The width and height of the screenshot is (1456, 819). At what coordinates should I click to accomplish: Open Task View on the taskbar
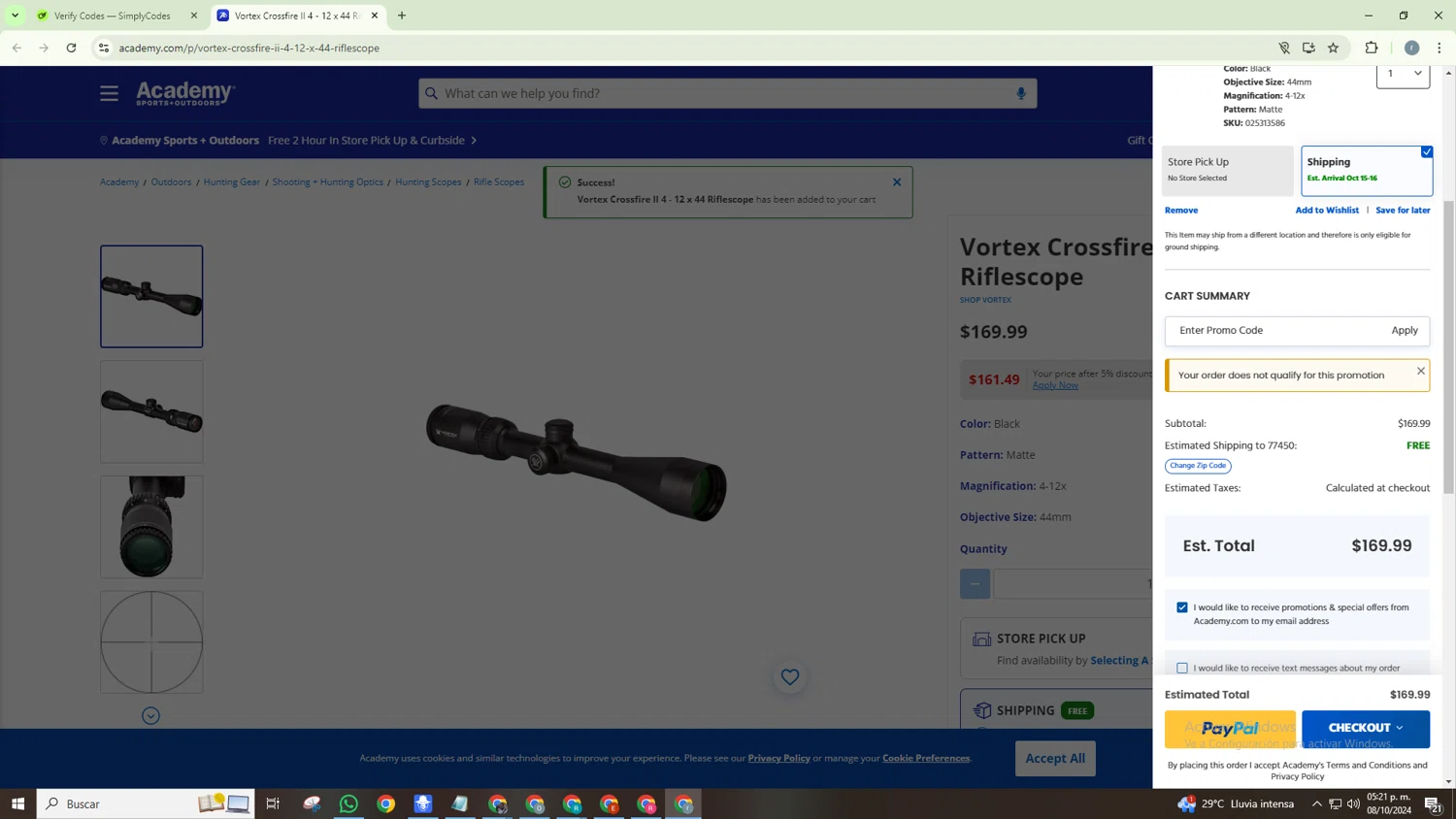click(273, 803)
